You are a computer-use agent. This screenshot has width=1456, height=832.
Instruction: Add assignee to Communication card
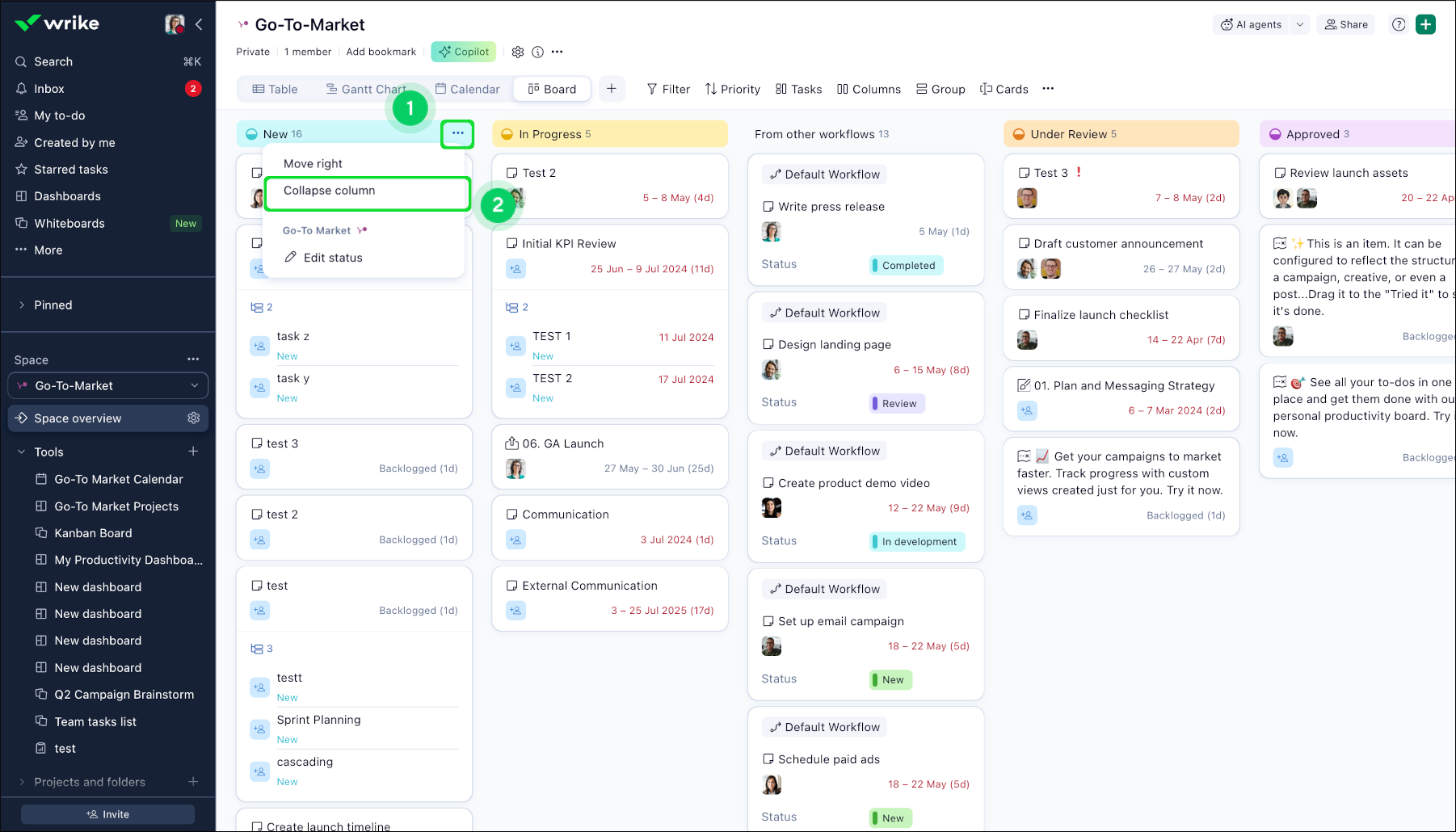515,540
